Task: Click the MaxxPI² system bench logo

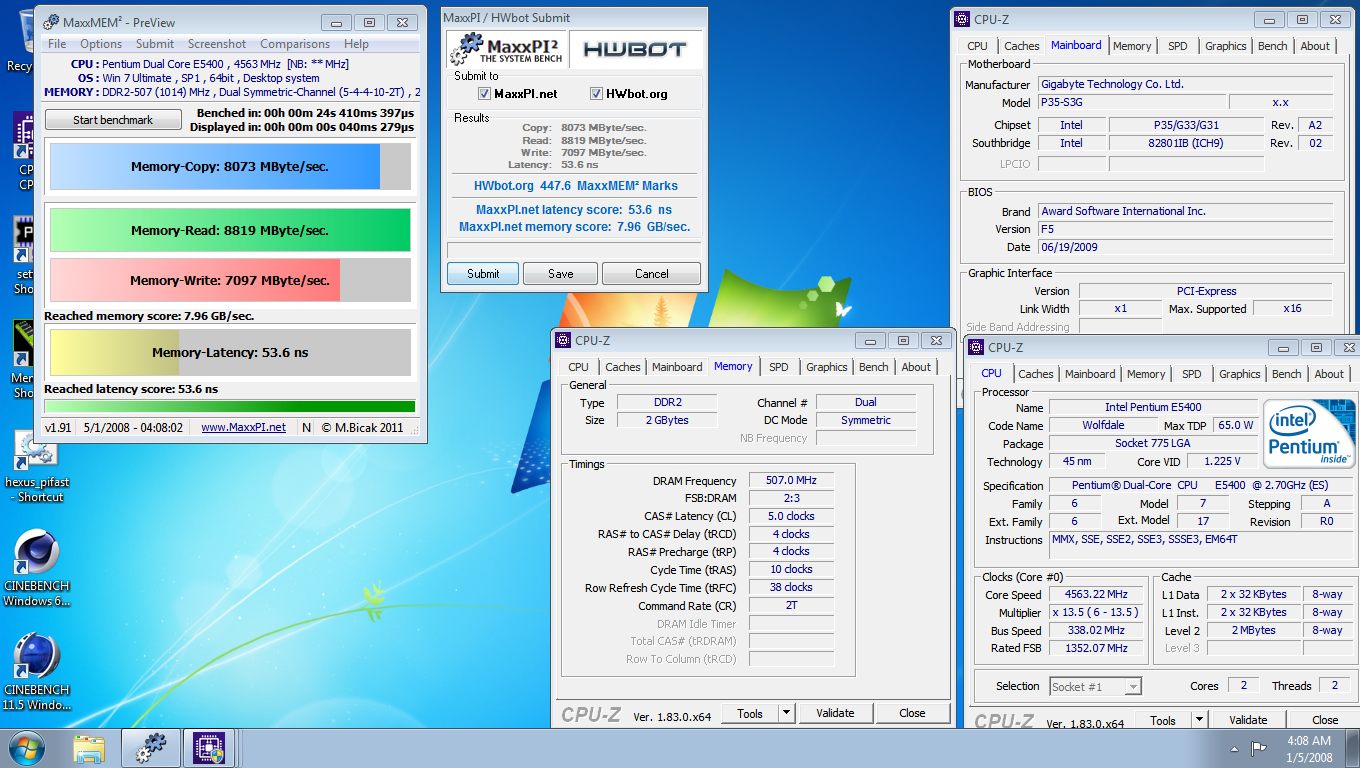Action: pos(506,49)
